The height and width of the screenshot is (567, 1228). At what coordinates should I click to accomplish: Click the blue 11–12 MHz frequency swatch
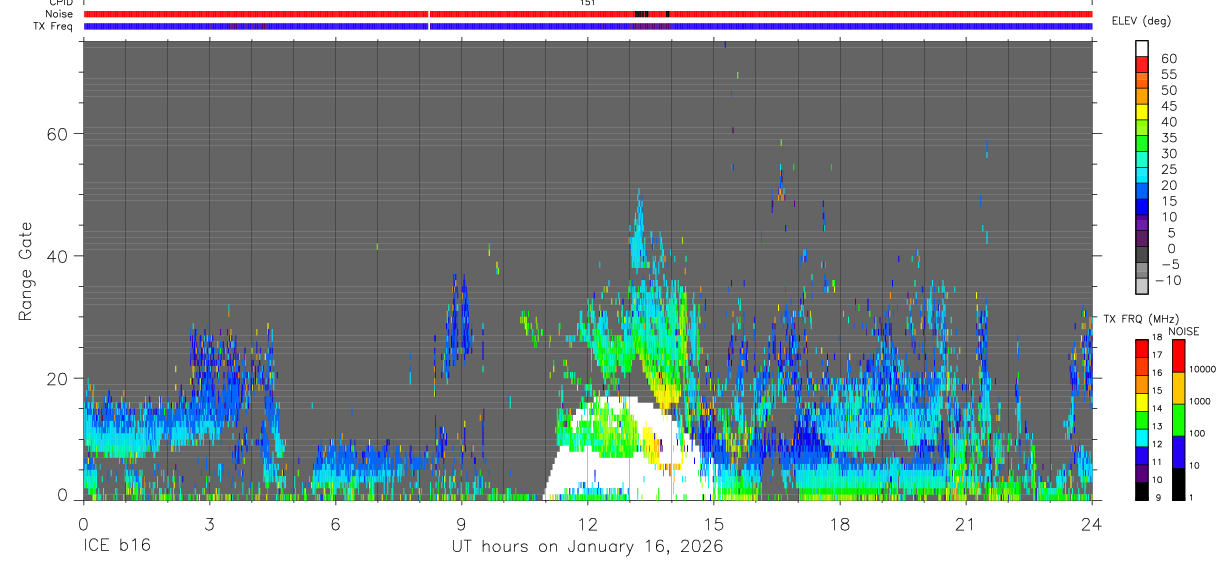tap(1142, 456)
